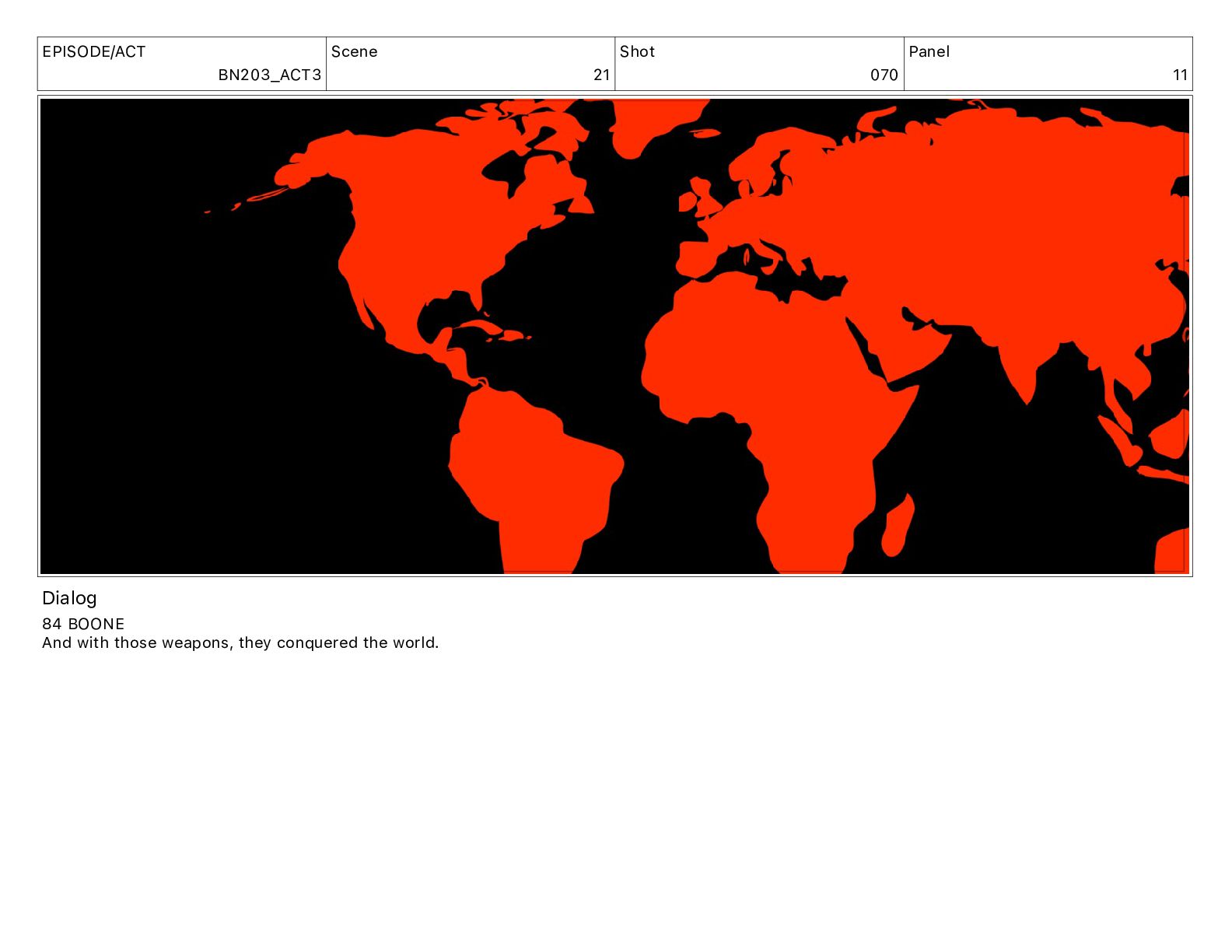Open the red world map storyboard image
The image size is (1232, 952).
coord(614,336)
